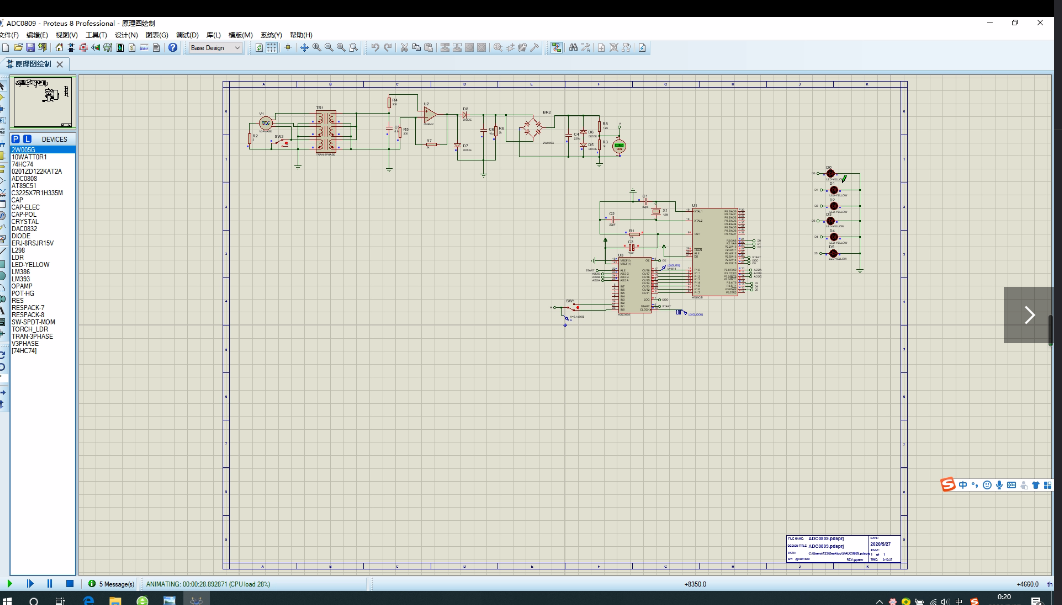The height and width of the screenshot is (605, 1062).
Task: Open the Edge browser from the taskbar
Action: [88, 600]
